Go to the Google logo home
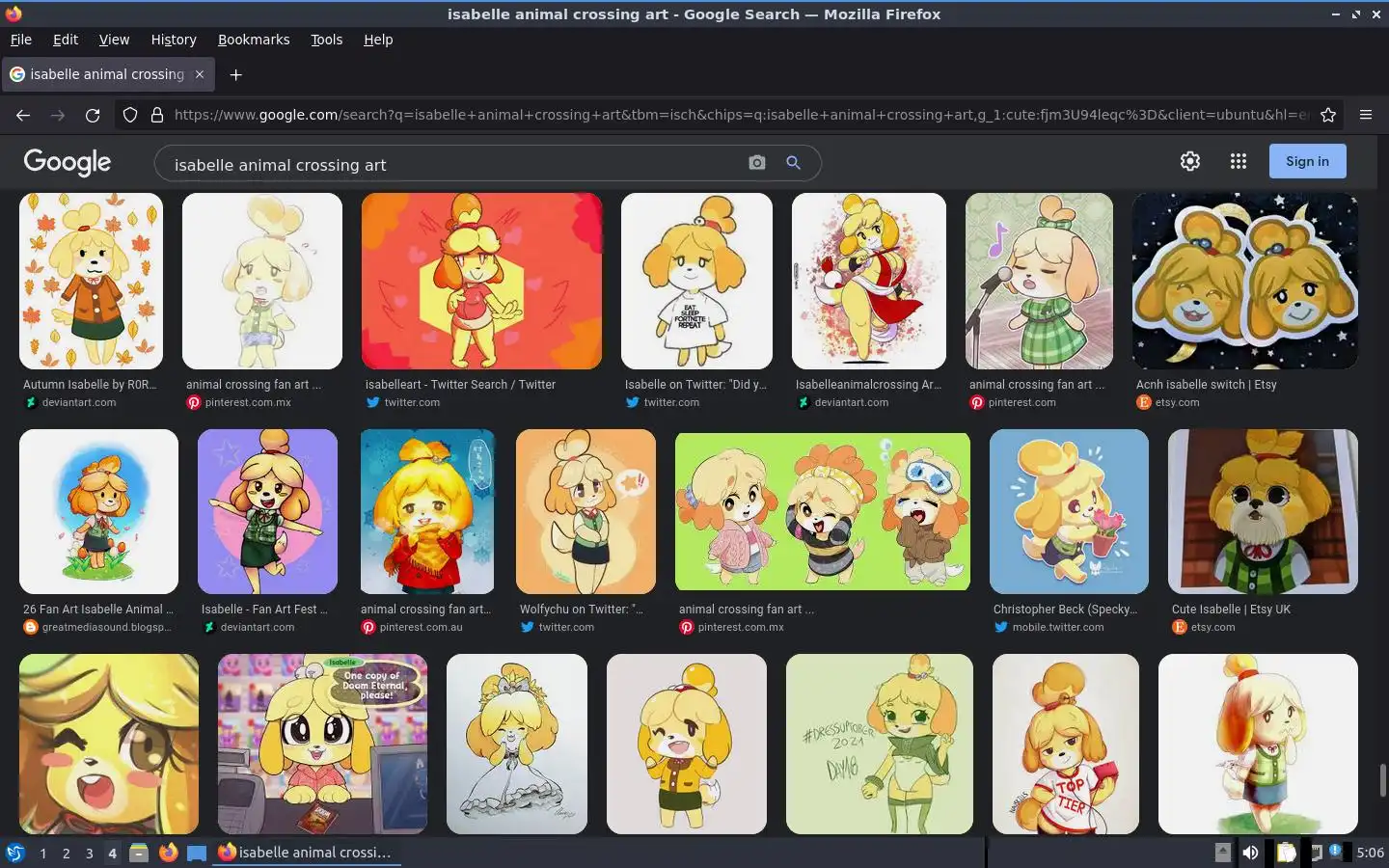1389x868 pixels. coord(68,162)
